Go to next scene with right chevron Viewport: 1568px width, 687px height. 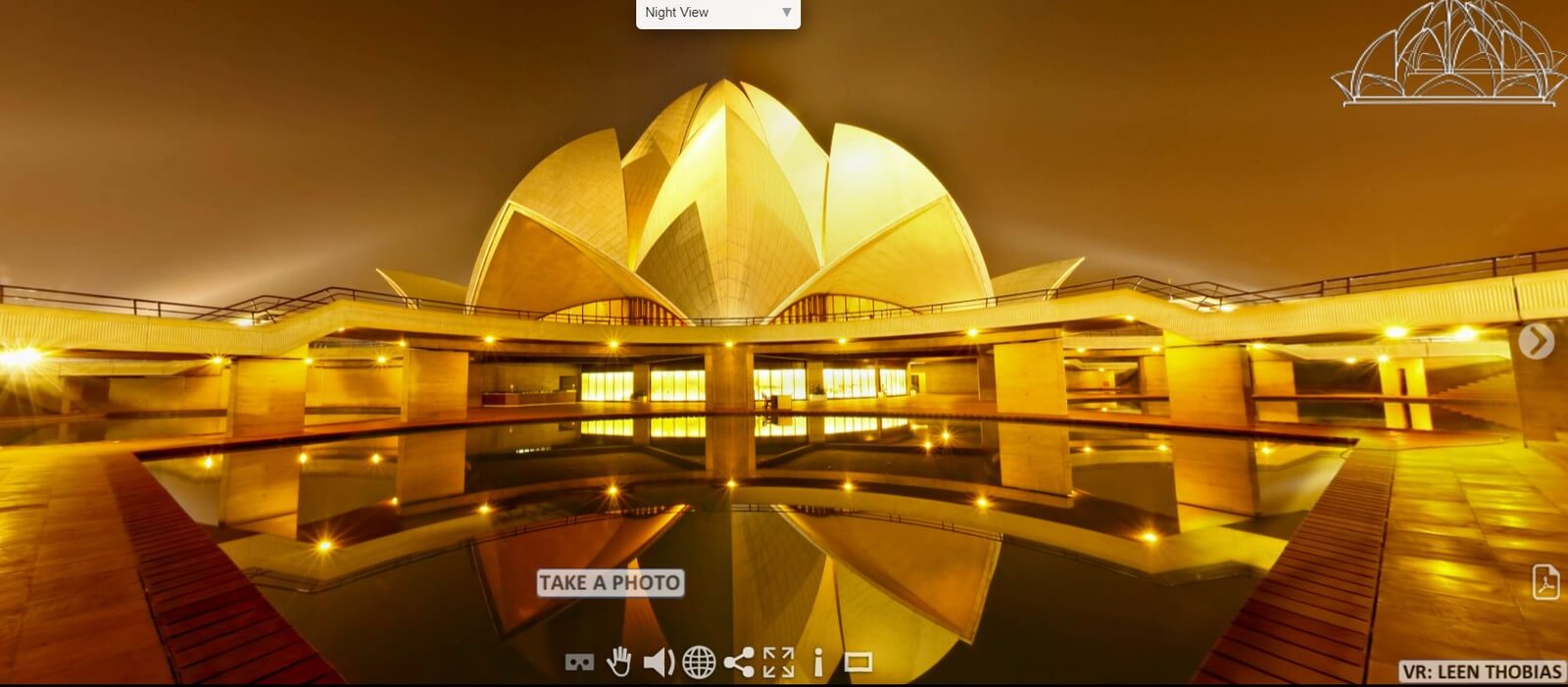click(1537, 341)
